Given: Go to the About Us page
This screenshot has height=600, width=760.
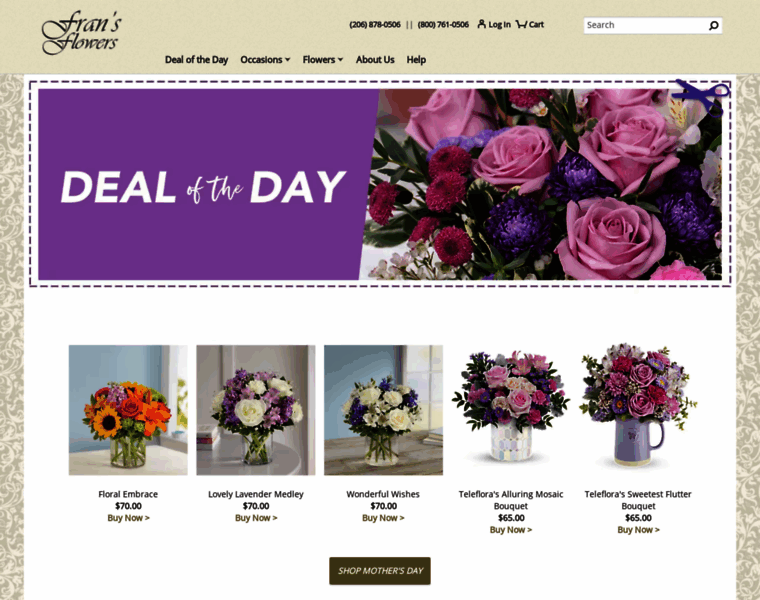Looking at the screenshot, I should [375, 60].
